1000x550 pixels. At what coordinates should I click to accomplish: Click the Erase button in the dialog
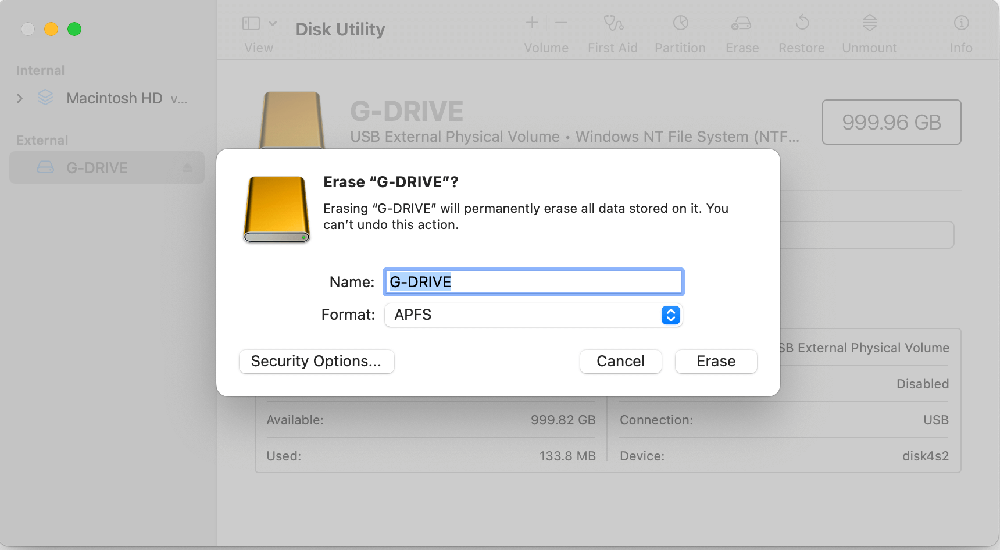click(x=716, y=361)
